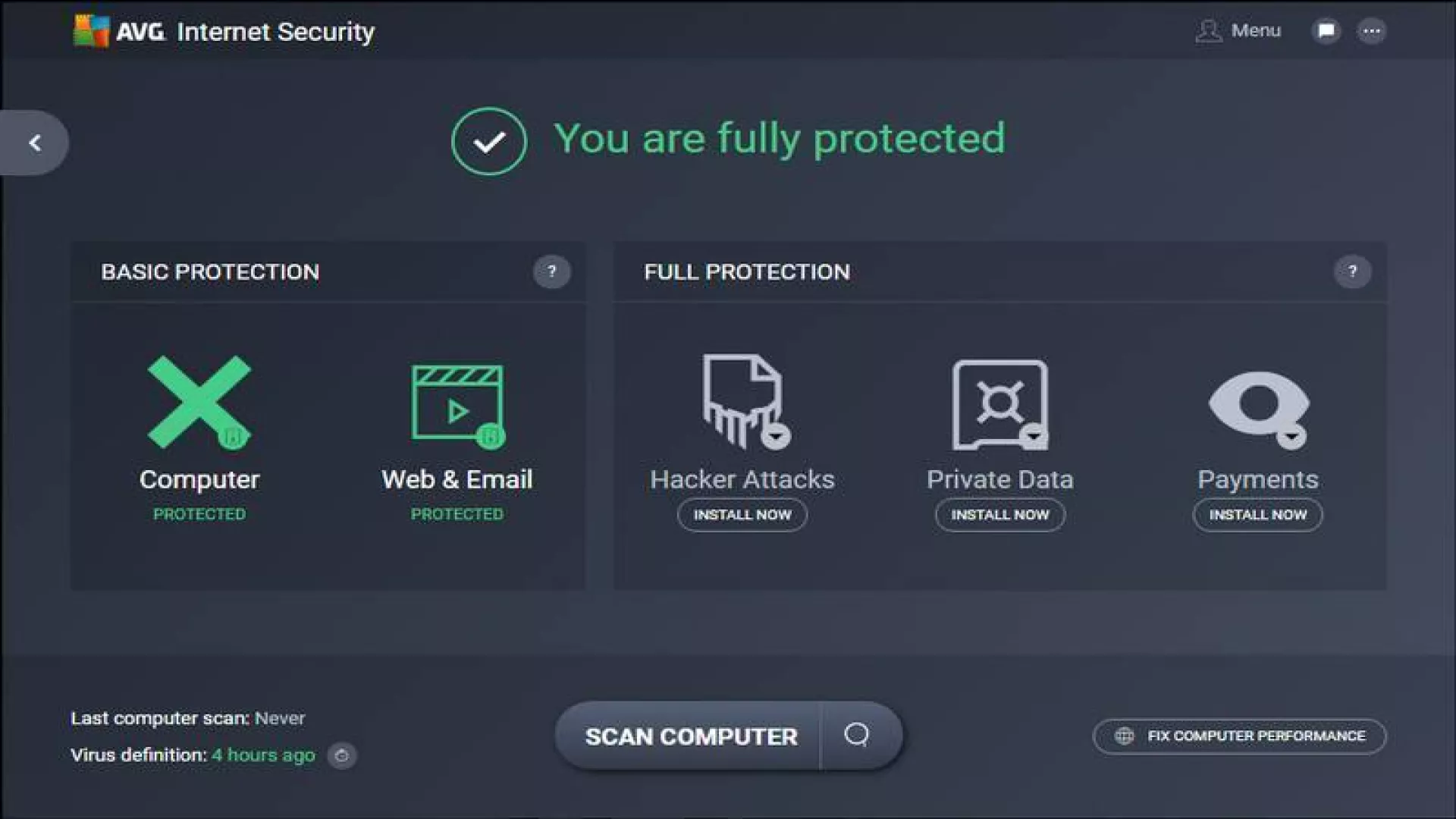Open help for Basic Protection
1456x819 pixels.
pyautogui.click(x=552, y=271)
